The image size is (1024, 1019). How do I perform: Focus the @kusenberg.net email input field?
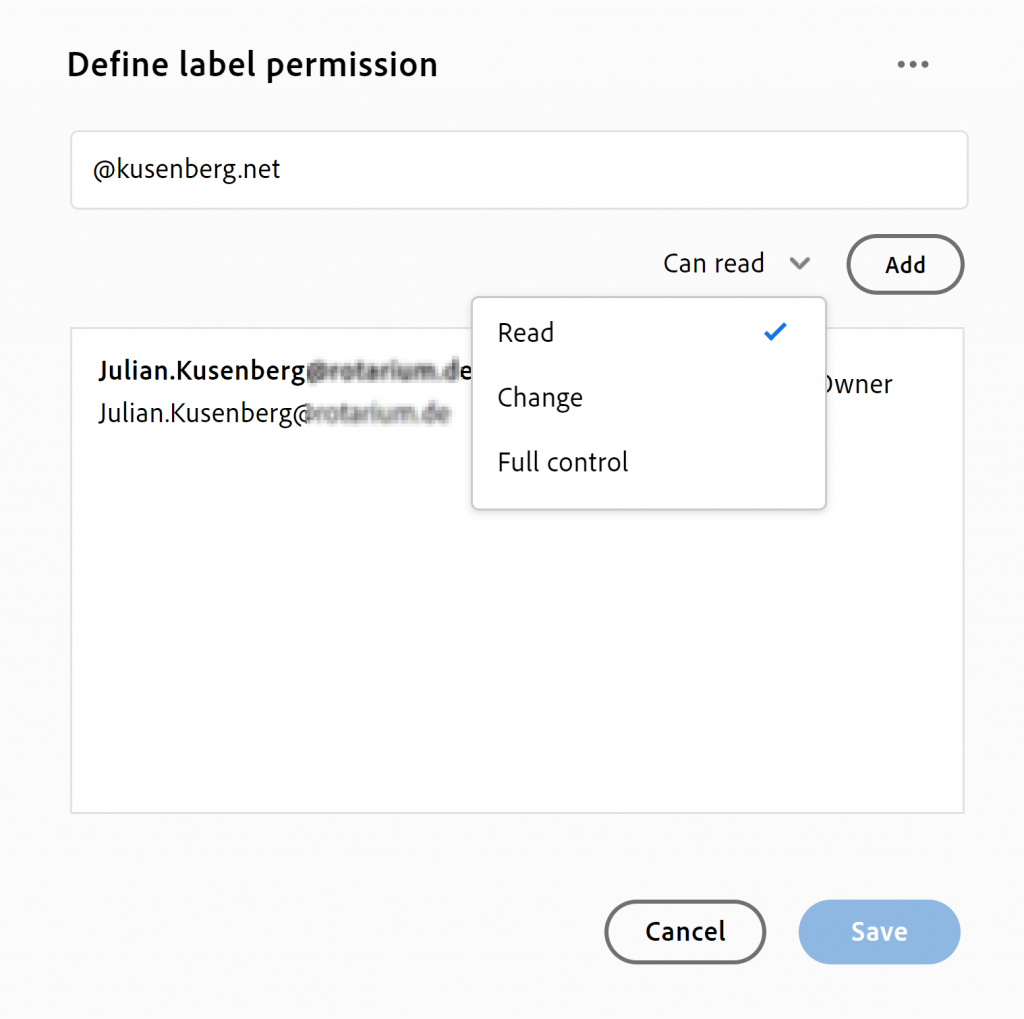coord(518,170)
